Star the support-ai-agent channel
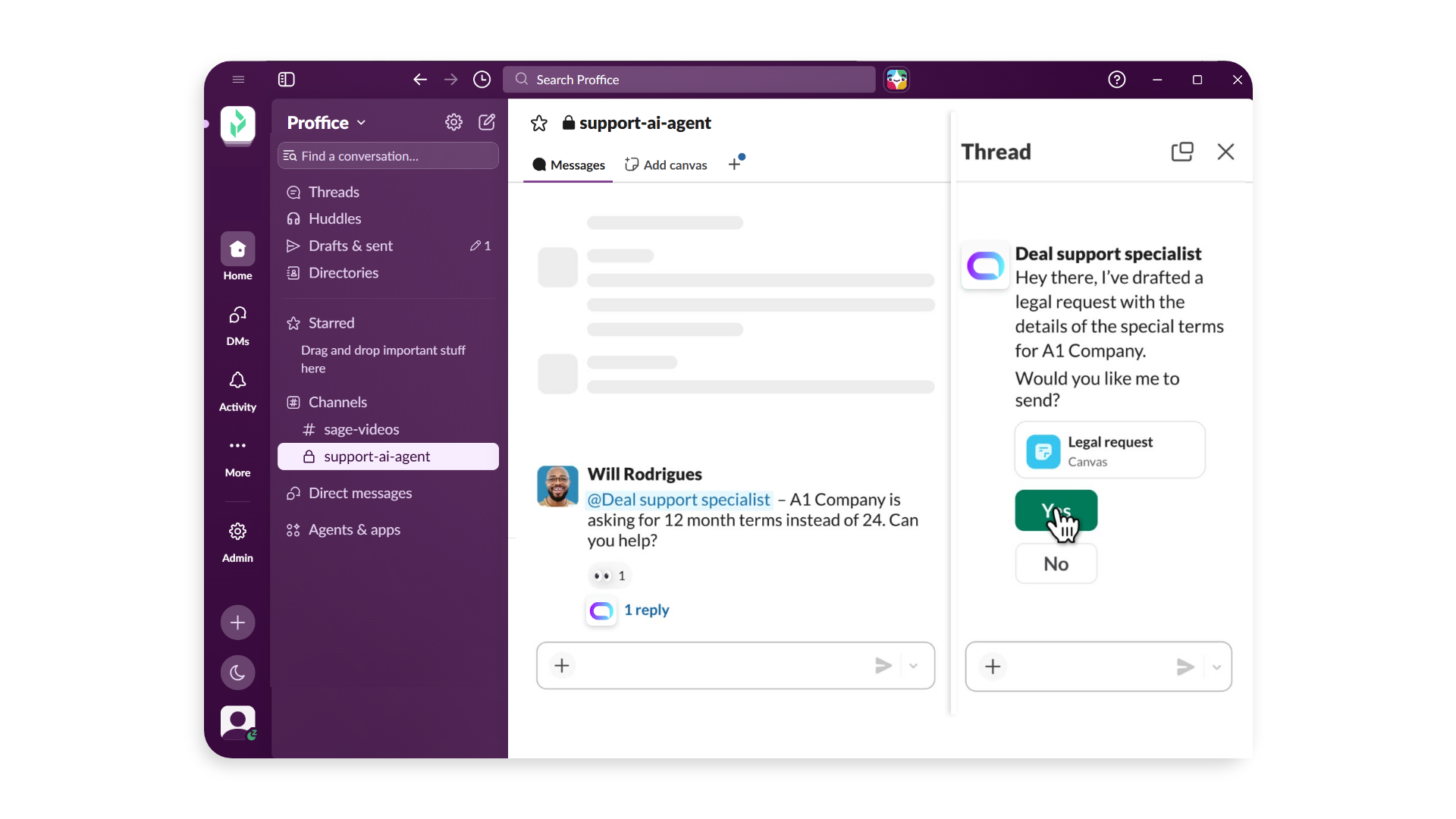Image resolution: width=1456 pixels, height=819 pixels. pyautogui.click(x=539, y=123)
